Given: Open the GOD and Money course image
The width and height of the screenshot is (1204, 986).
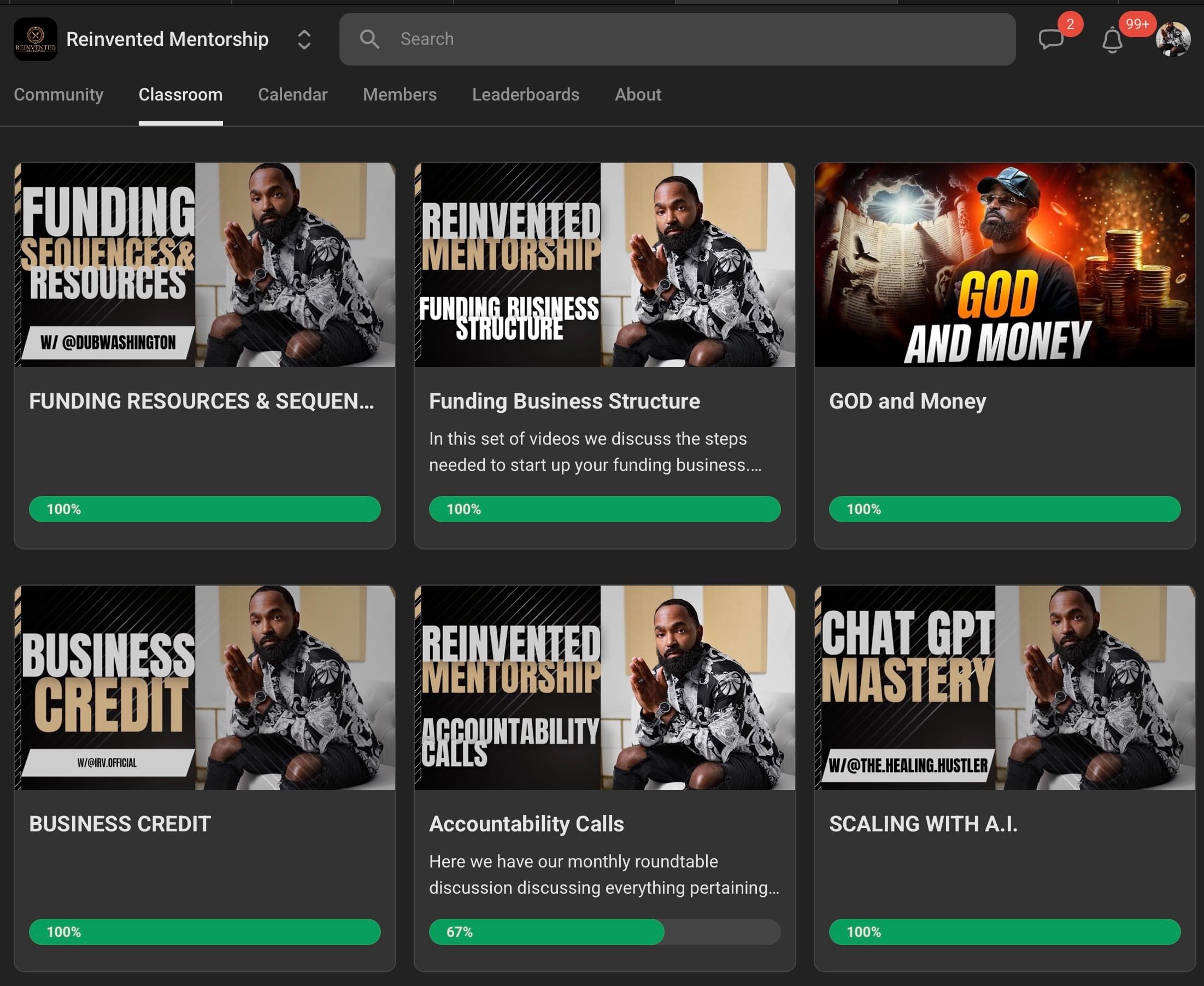Looking at the screenshot, I should point(1005,265).
